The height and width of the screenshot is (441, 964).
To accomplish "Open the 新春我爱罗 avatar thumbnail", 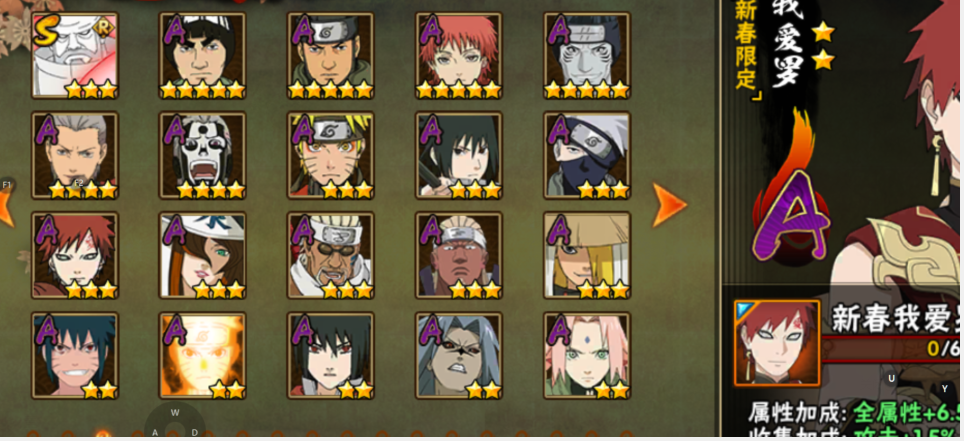I will pyautogui.click(x=777, y=343).
